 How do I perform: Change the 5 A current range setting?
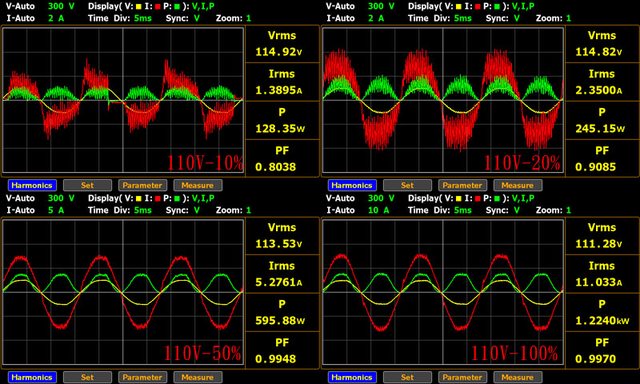point(56,210)
